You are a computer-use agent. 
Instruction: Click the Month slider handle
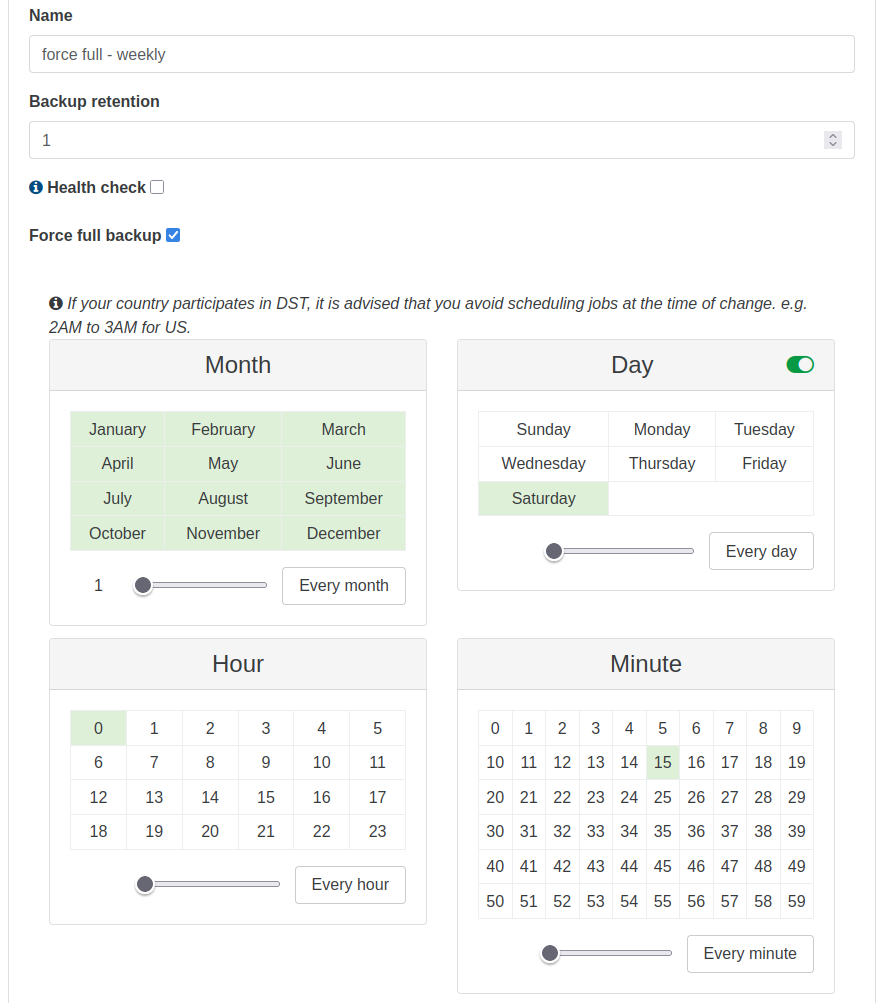(143, 585)
